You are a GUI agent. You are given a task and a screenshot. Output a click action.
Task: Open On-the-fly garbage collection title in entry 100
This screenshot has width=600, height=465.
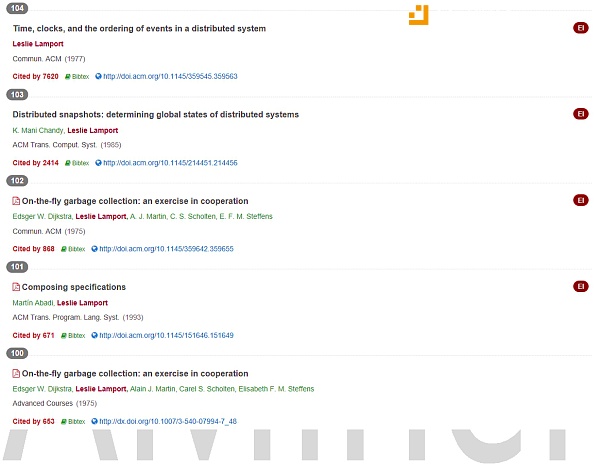(x=135, y=374)
